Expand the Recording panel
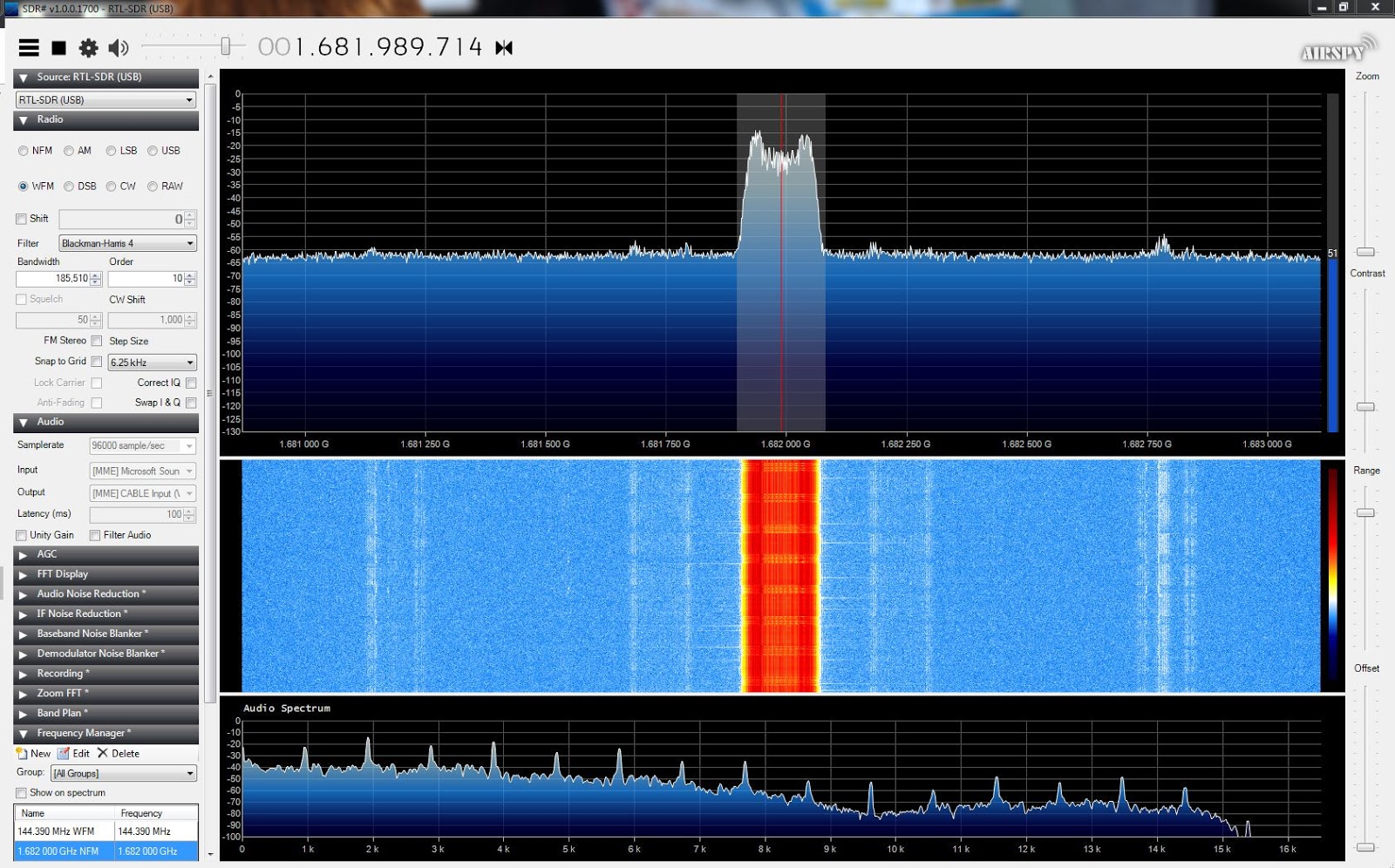The width and height of the screenshot is (1395, 868). click(x=105, y=673)
